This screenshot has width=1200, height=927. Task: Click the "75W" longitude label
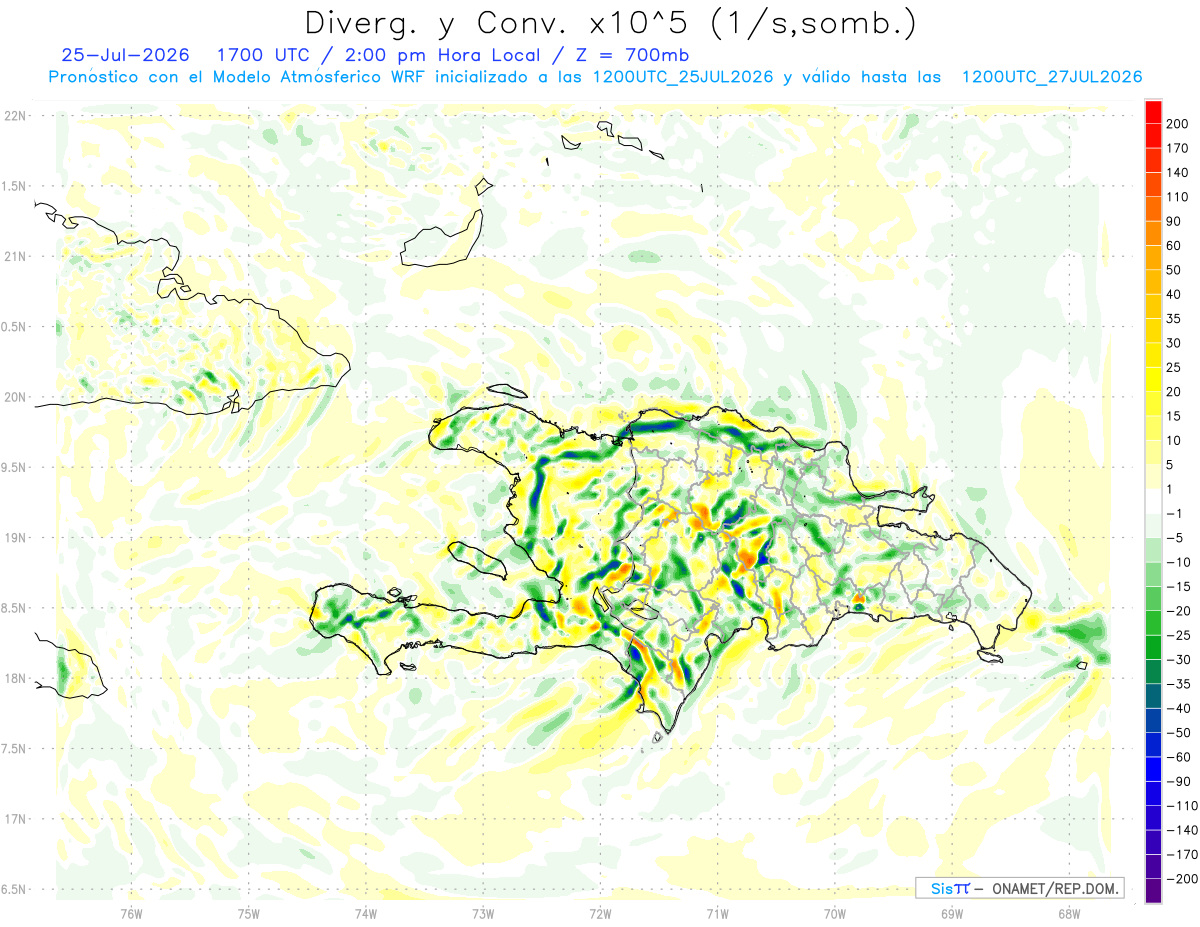[x=248, y=913]
